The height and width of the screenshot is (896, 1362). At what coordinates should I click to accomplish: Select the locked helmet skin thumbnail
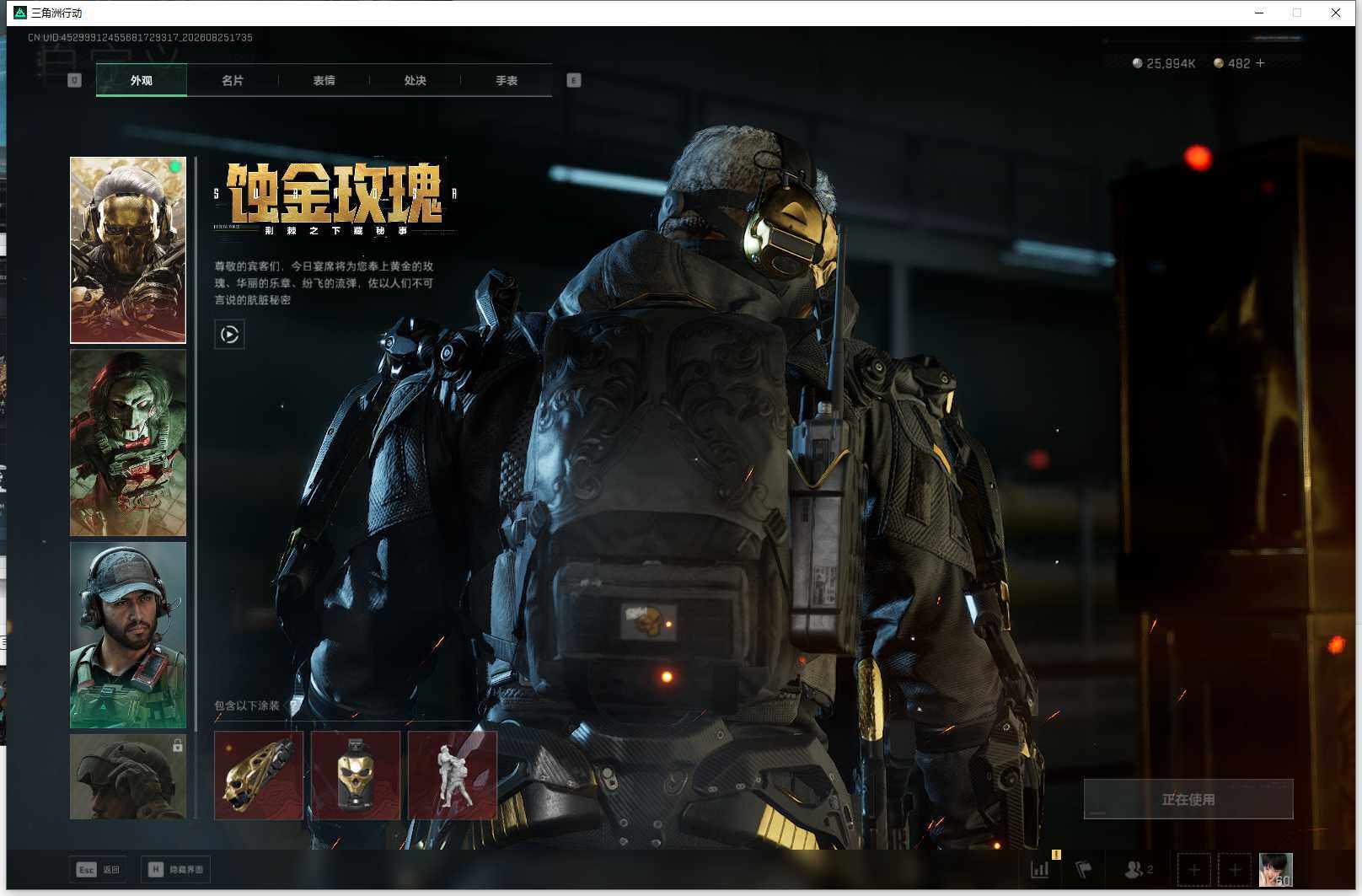[128, 776]
